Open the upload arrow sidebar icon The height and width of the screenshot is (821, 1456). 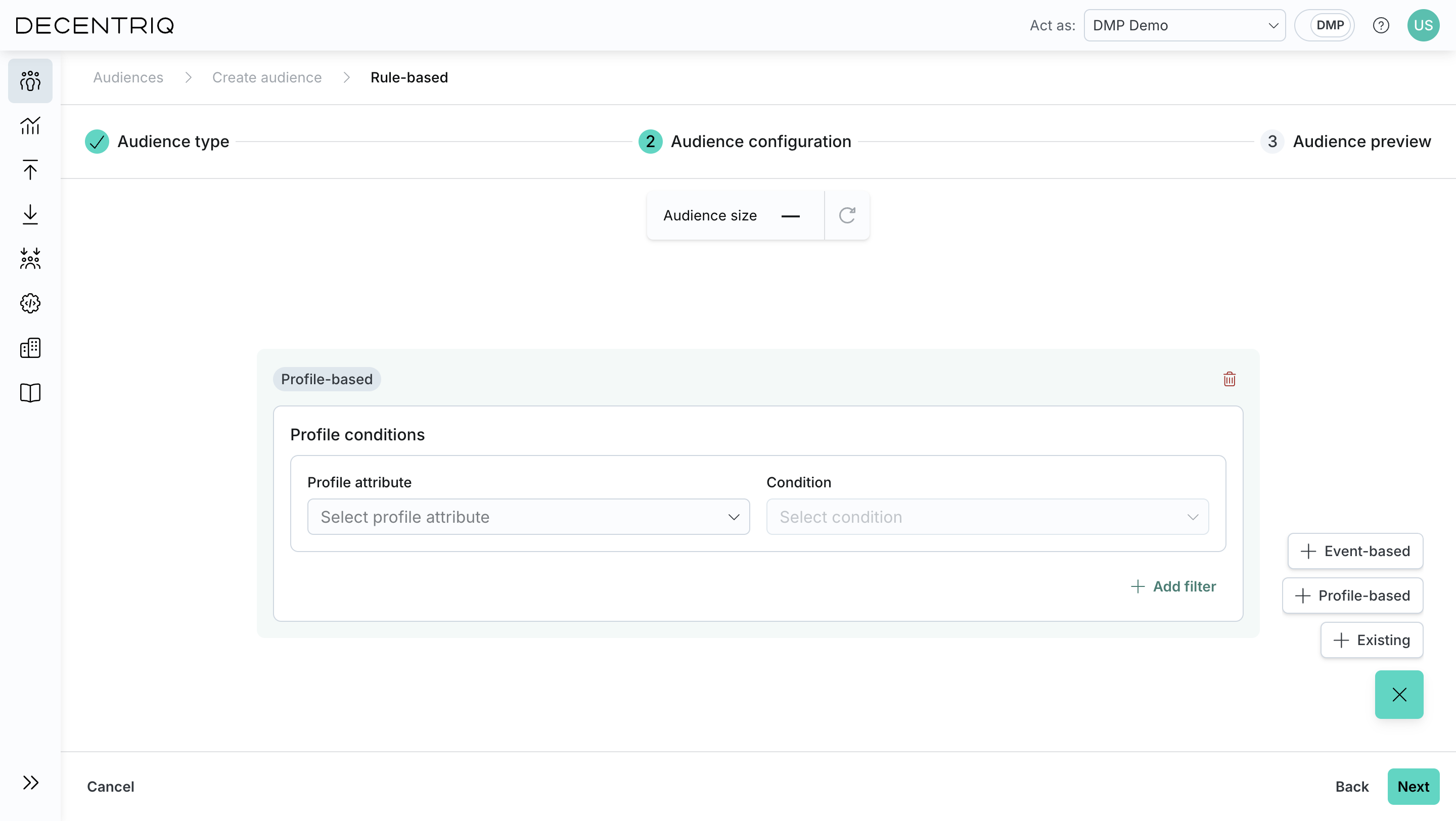tap(30, 169)
